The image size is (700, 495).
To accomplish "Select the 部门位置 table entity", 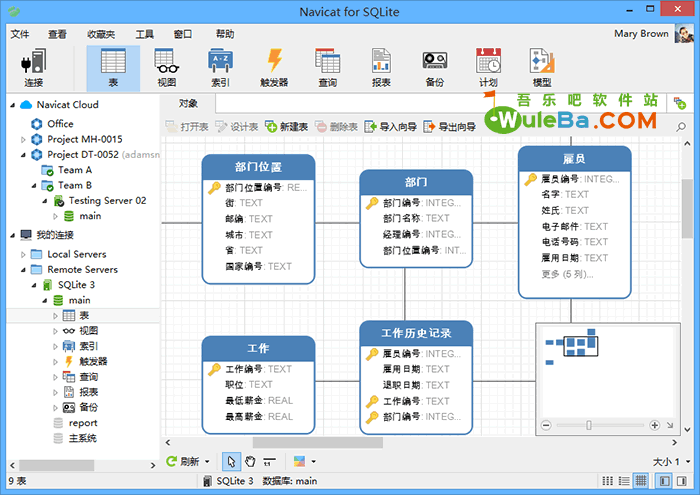I will (258, 220).
